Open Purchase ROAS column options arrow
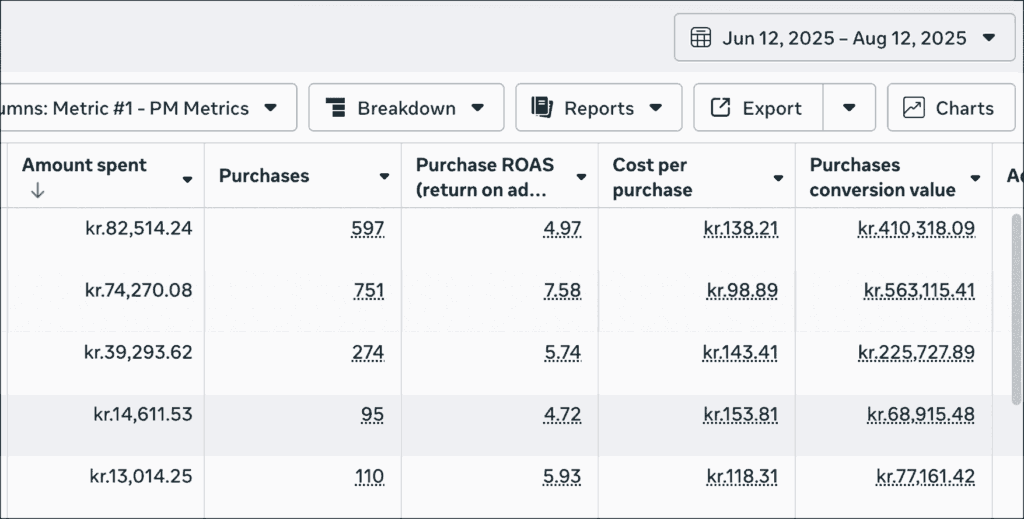 point(581,177)
